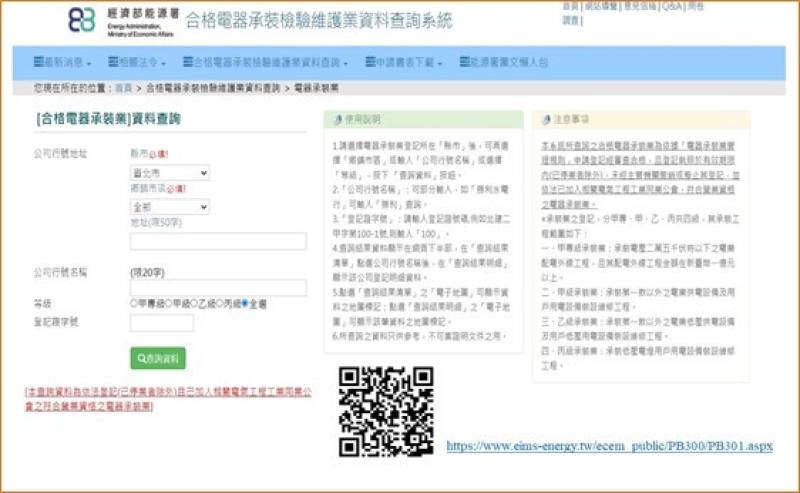Select the 甲級 radio button
Viewport: 800px width, 493px height.
pyautogui.click(x=169, y=303)
